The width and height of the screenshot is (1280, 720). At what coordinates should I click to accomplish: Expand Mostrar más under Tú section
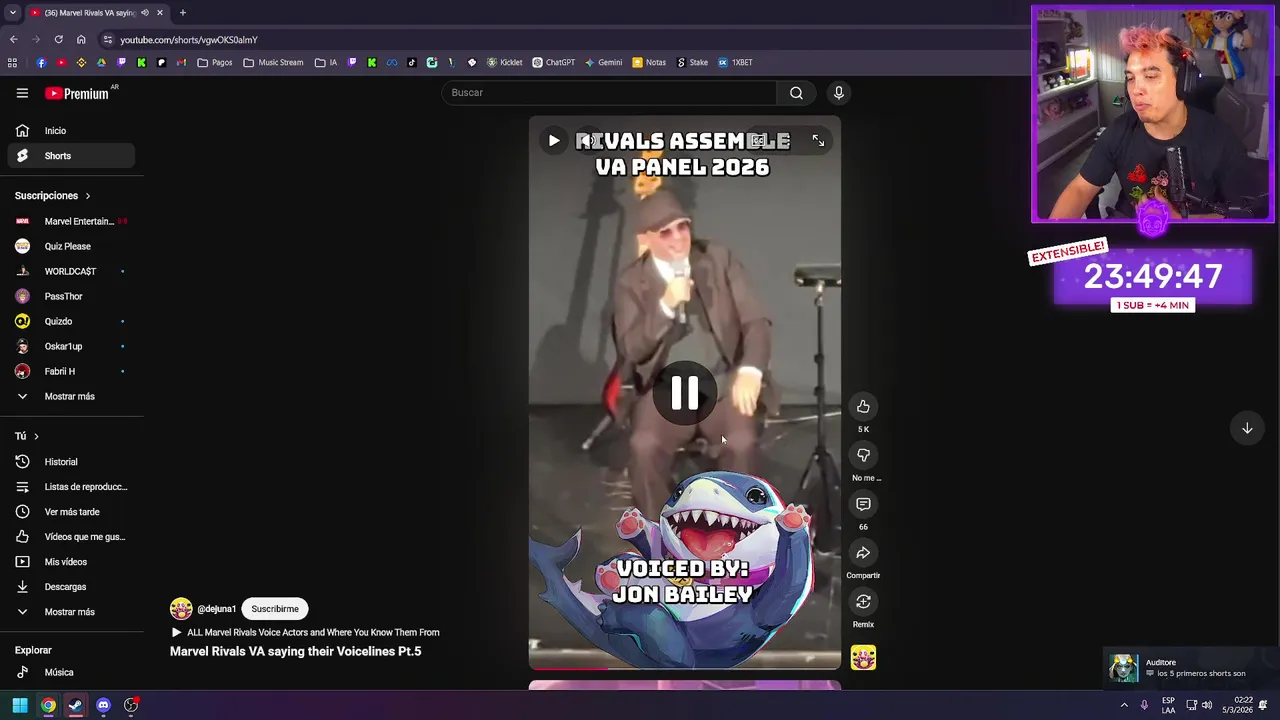coord(72,612)
